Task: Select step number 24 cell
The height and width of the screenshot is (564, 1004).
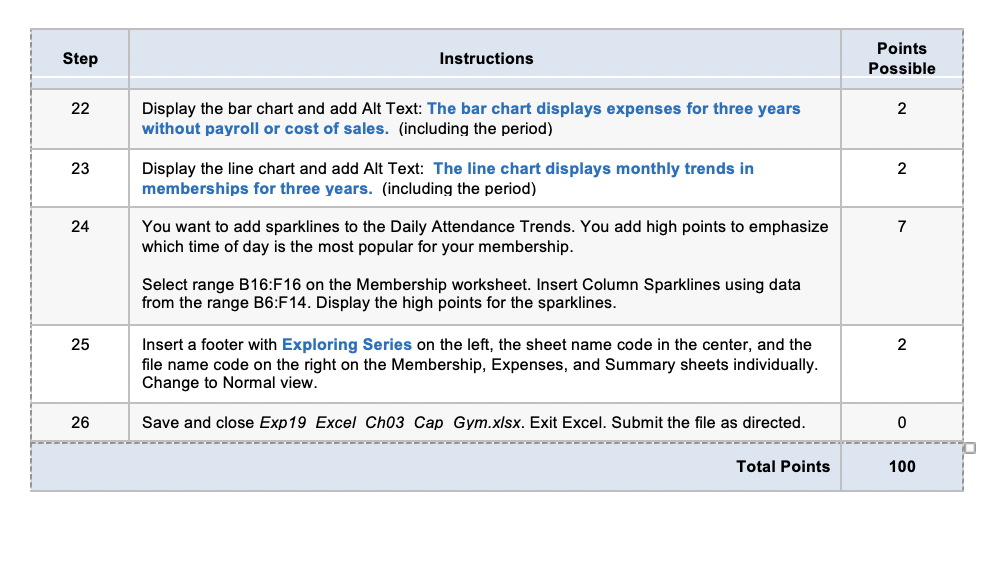Action: [x=80, y=266]
